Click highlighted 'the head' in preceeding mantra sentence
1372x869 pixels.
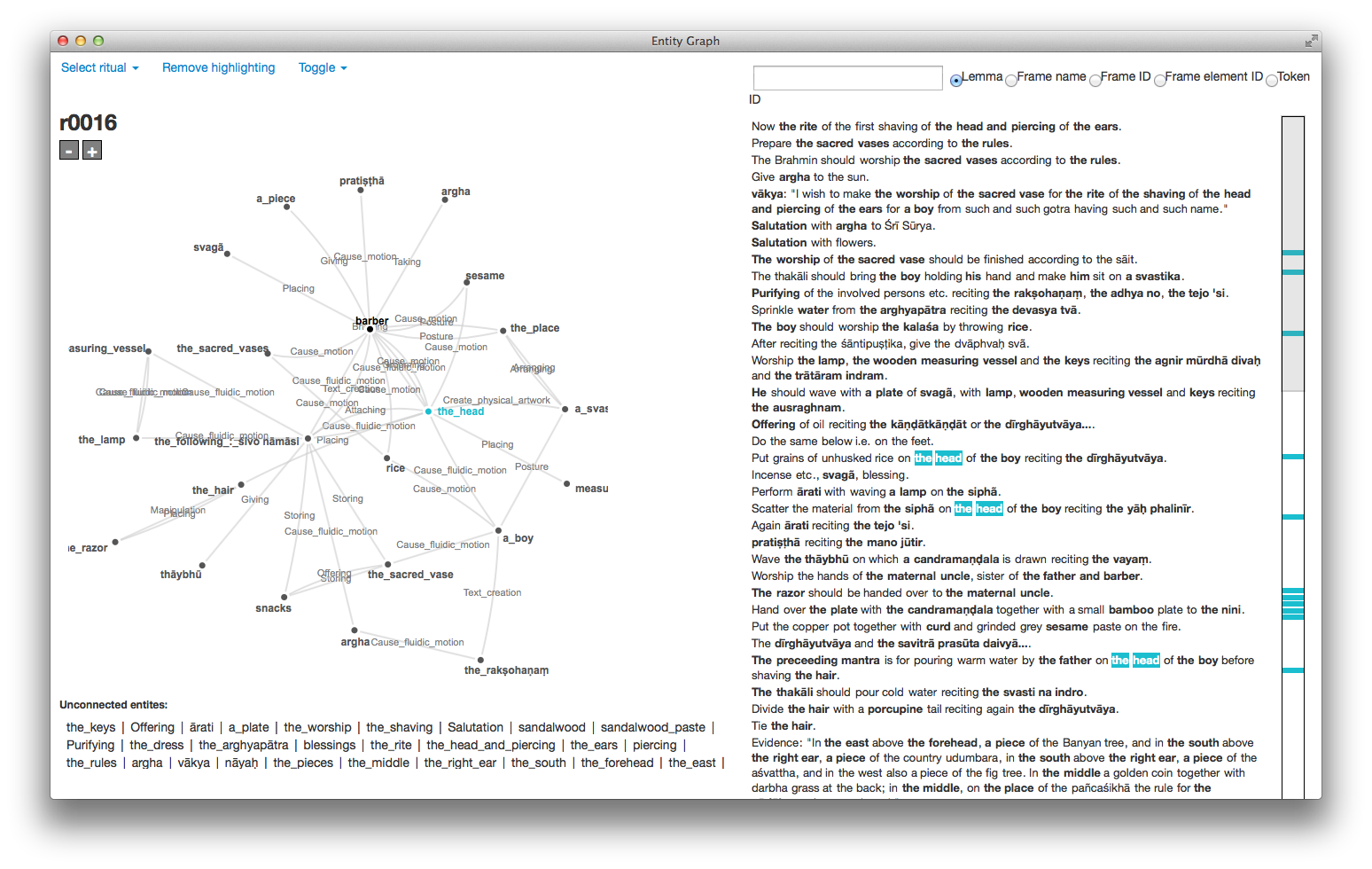tap(1135, 661)
